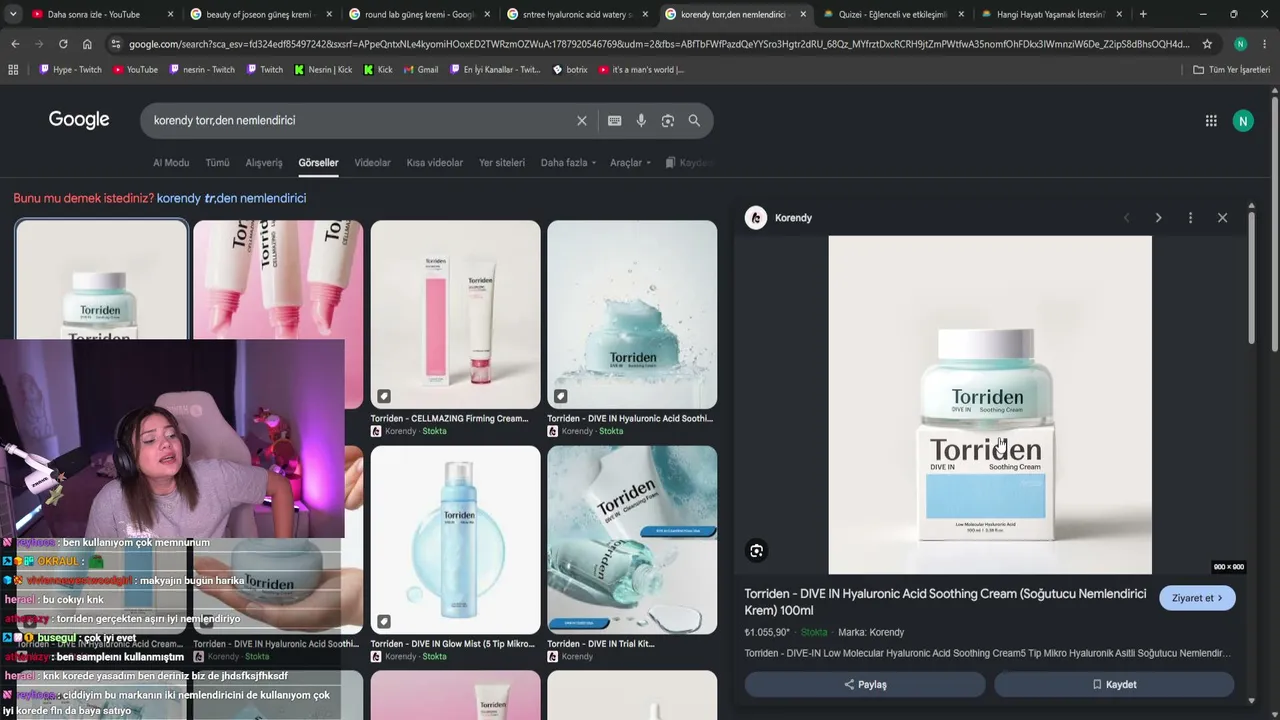This screenshot has height=720, width=1280.
Task: Click the large Torriden preview image
Action: pyautogui.click(x=990, y=405)
